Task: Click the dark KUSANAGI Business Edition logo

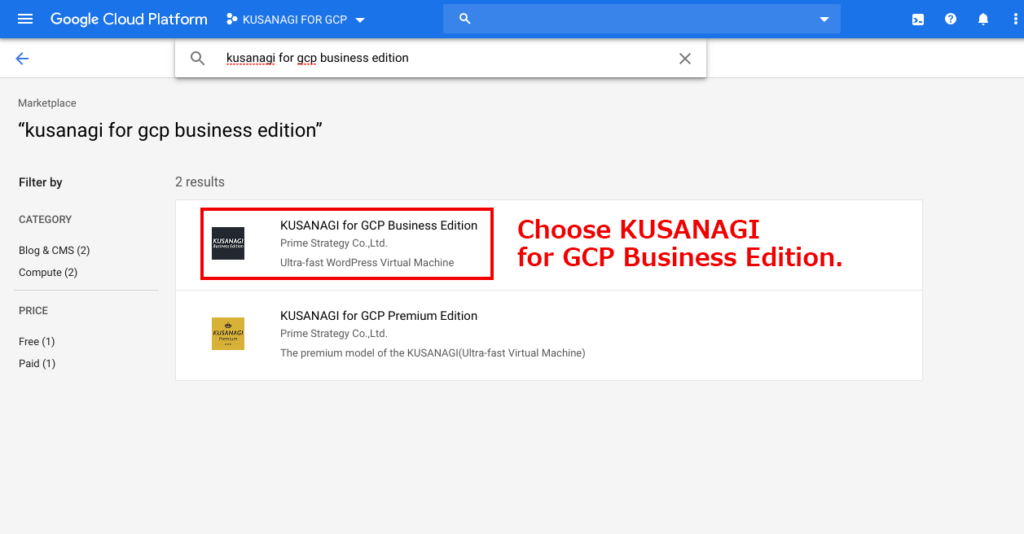Action: tap(228, 243)
